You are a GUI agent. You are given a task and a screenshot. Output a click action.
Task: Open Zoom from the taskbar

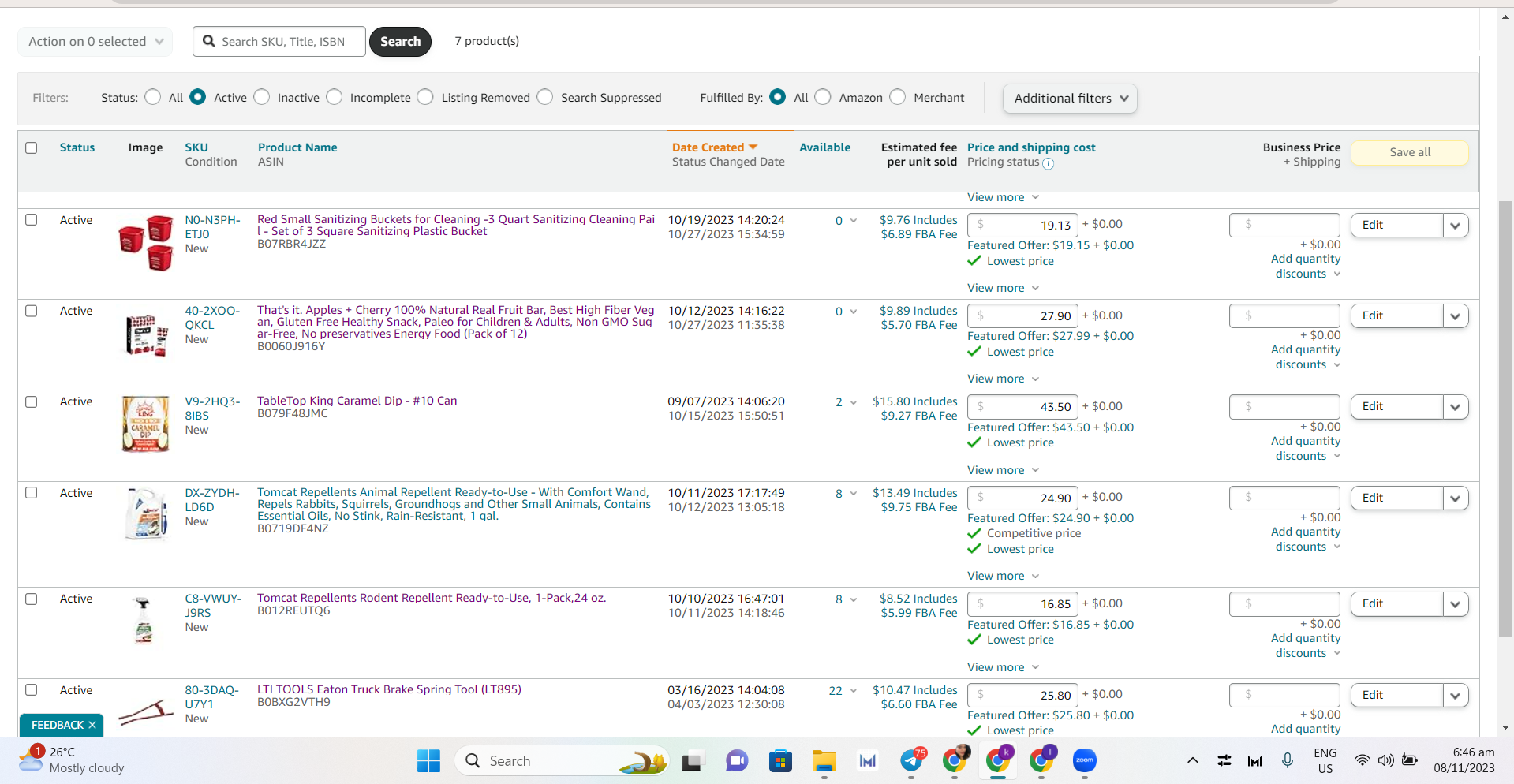point(1085,761)
